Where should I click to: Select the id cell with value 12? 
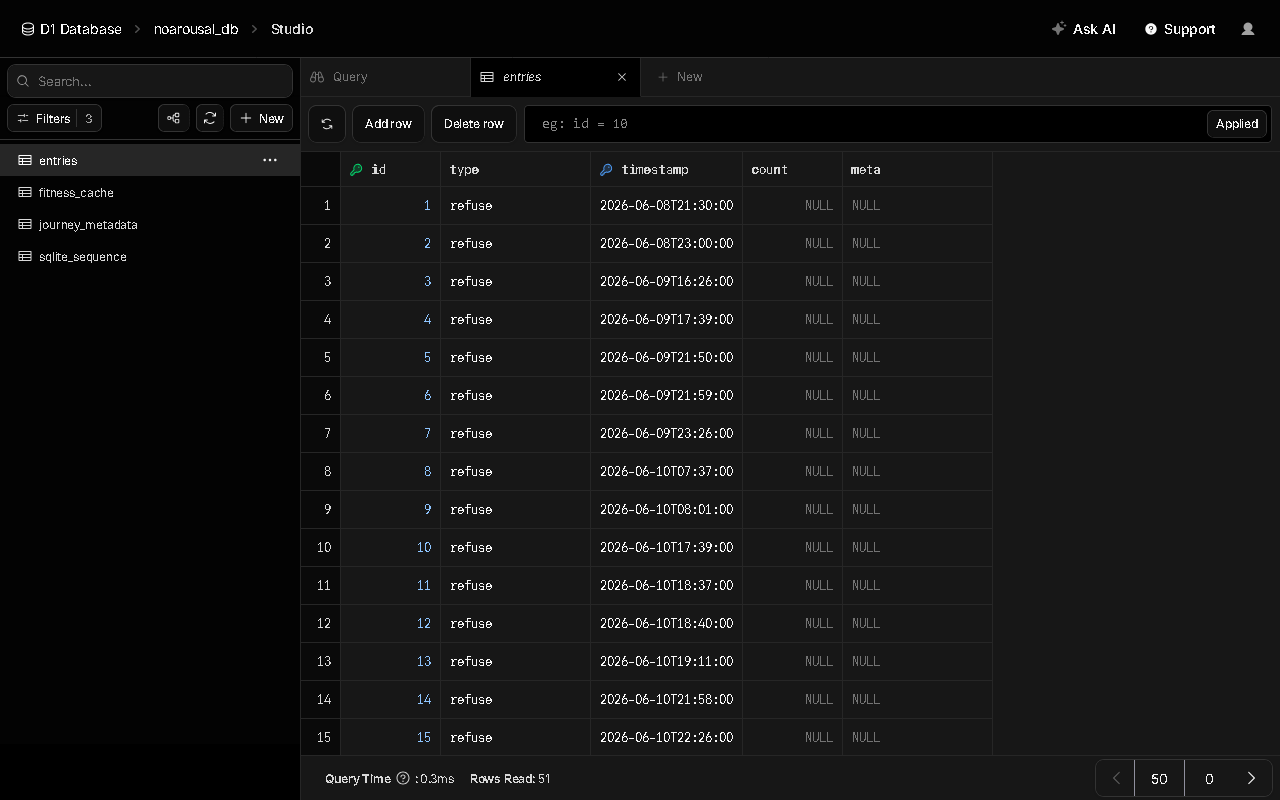tap(390, 623)
